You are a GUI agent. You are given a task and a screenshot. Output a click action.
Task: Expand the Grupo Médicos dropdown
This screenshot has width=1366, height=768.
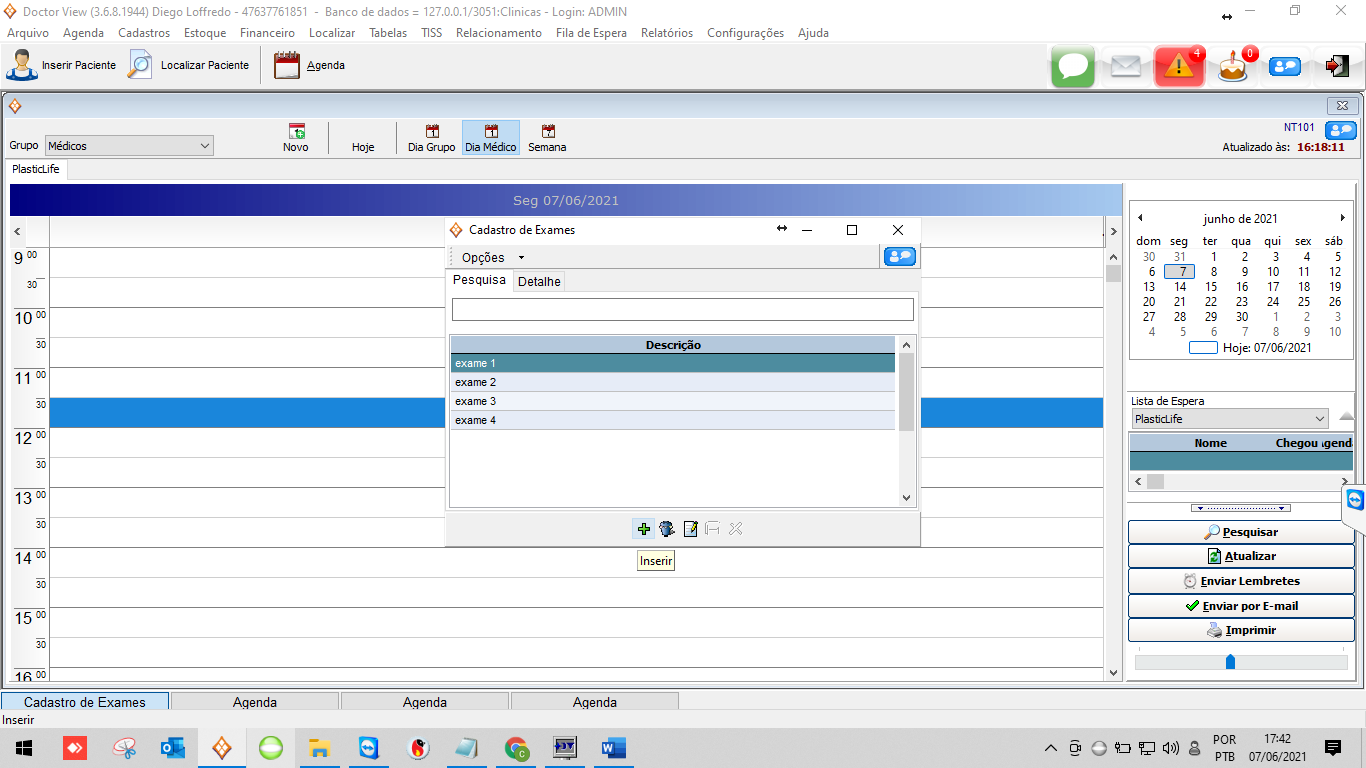point(204,146)
